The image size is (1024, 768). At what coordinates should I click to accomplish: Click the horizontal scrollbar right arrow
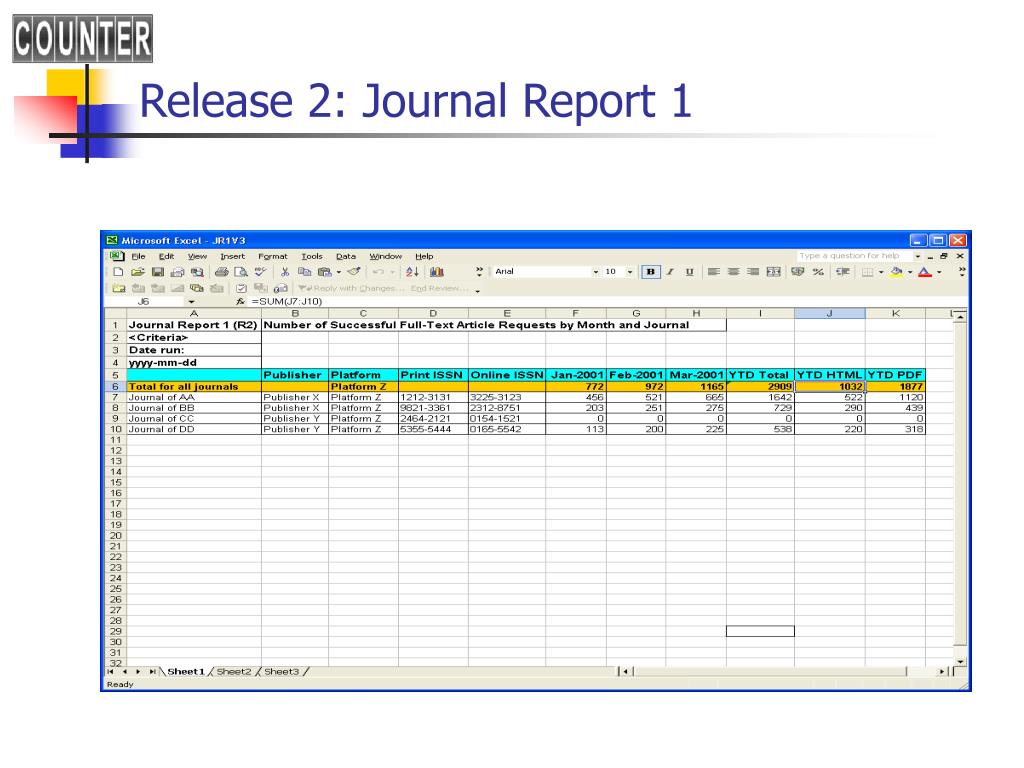(942, 672)
